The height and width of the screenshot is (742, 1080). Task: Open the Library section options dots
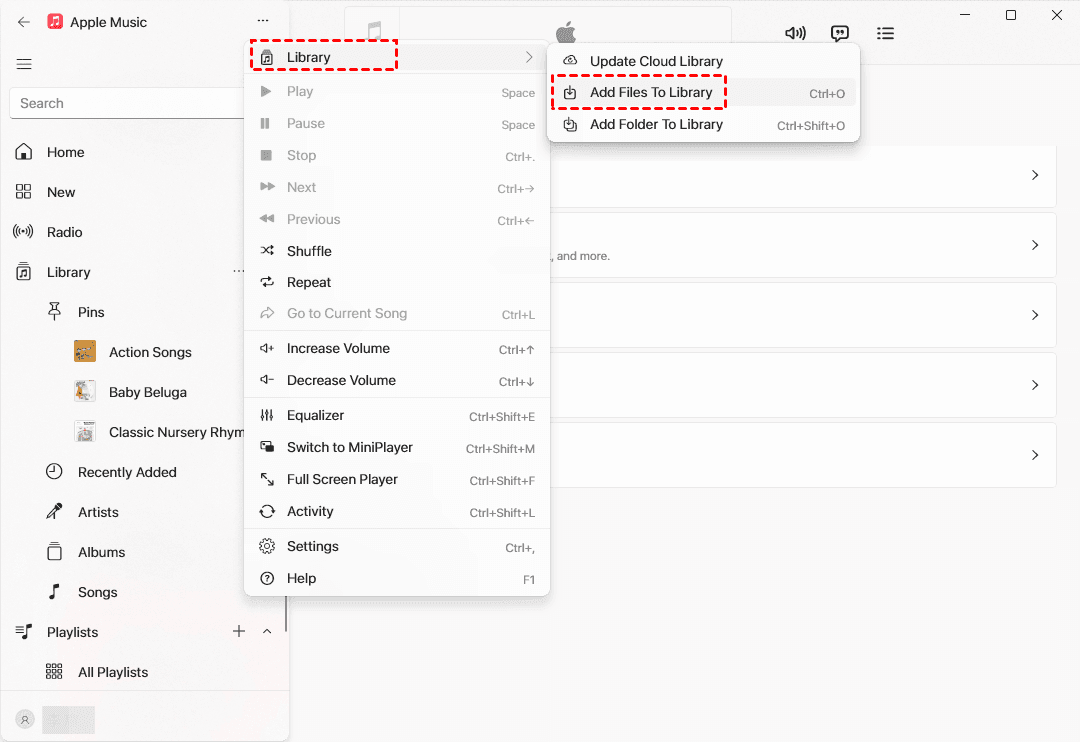238,271
